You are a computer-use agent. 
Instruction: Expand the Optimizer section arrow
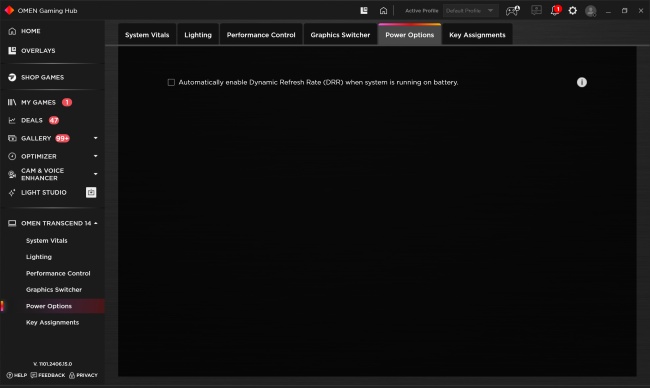tap(96, 156)
